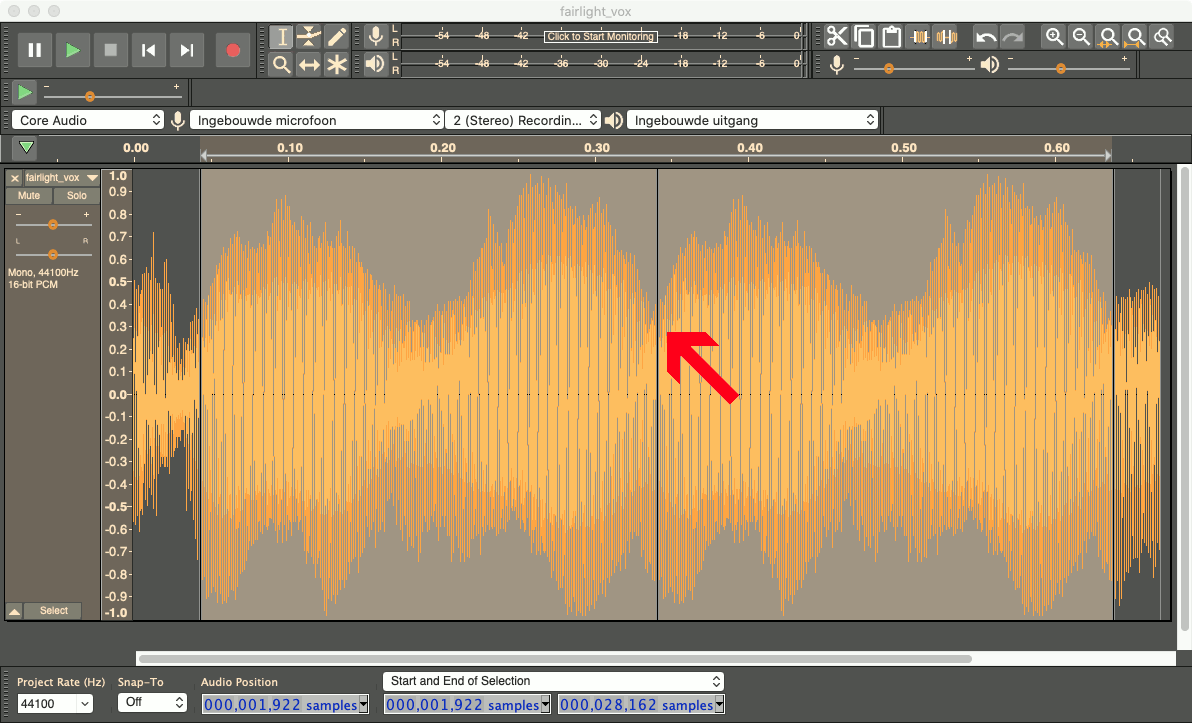Undo the last edit
This screenshot has width=1192, height=723.
point(985,36)
